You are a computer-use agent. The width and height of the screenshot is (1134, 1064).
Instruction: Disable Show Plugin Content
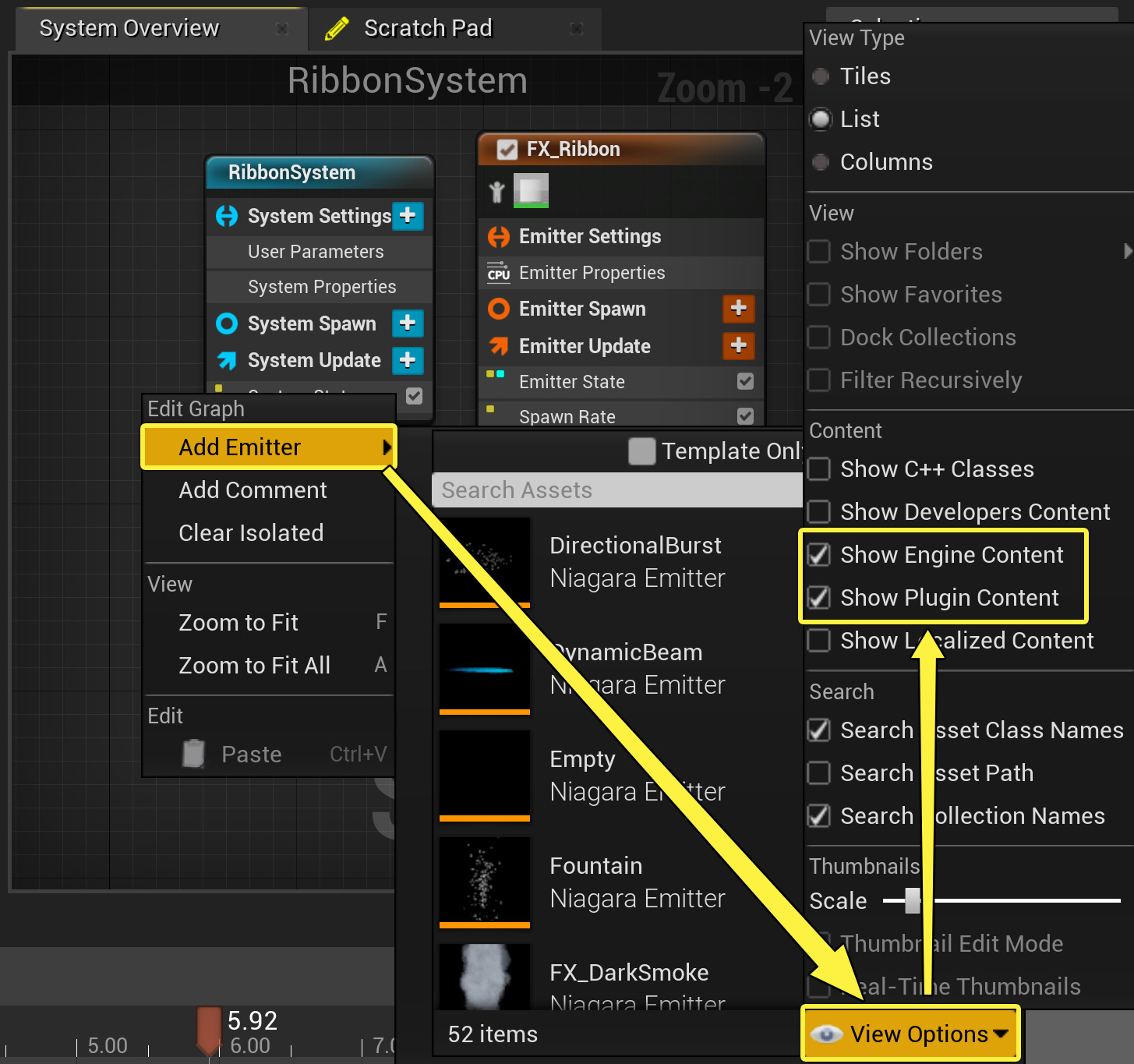click(818, 598)
